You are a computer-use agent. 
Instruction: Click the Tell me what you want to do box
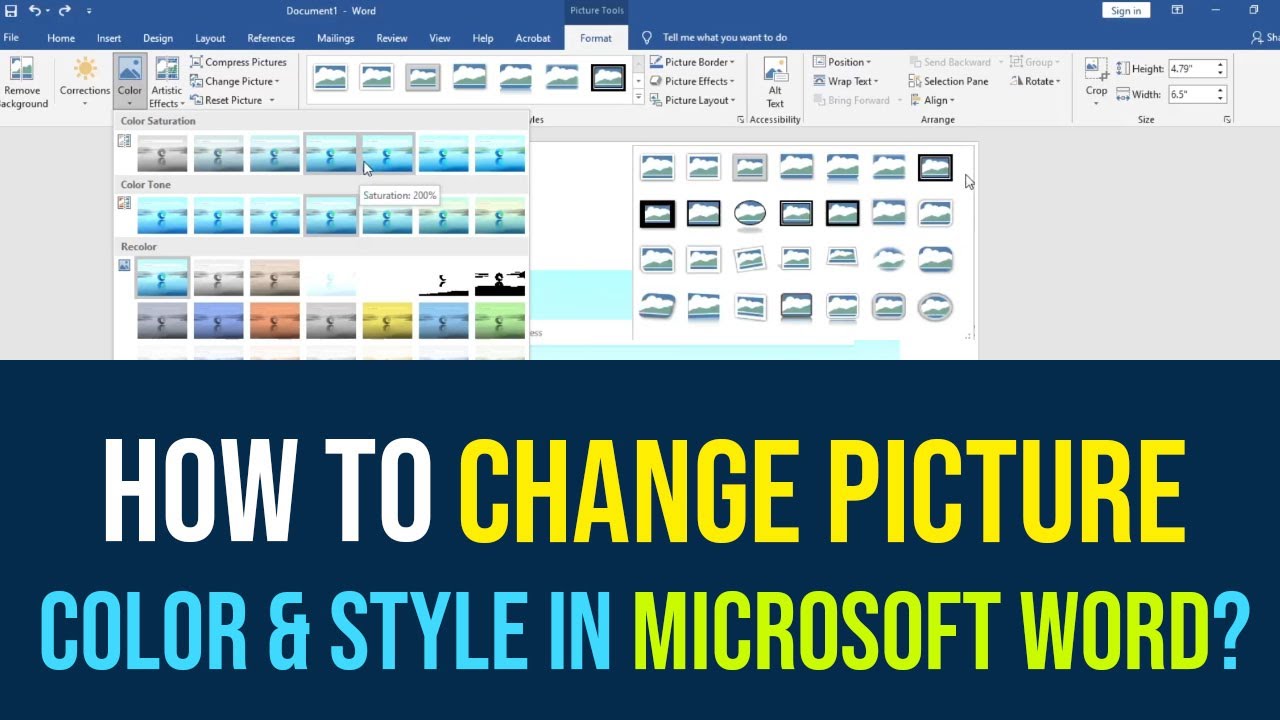pos(725,37)
